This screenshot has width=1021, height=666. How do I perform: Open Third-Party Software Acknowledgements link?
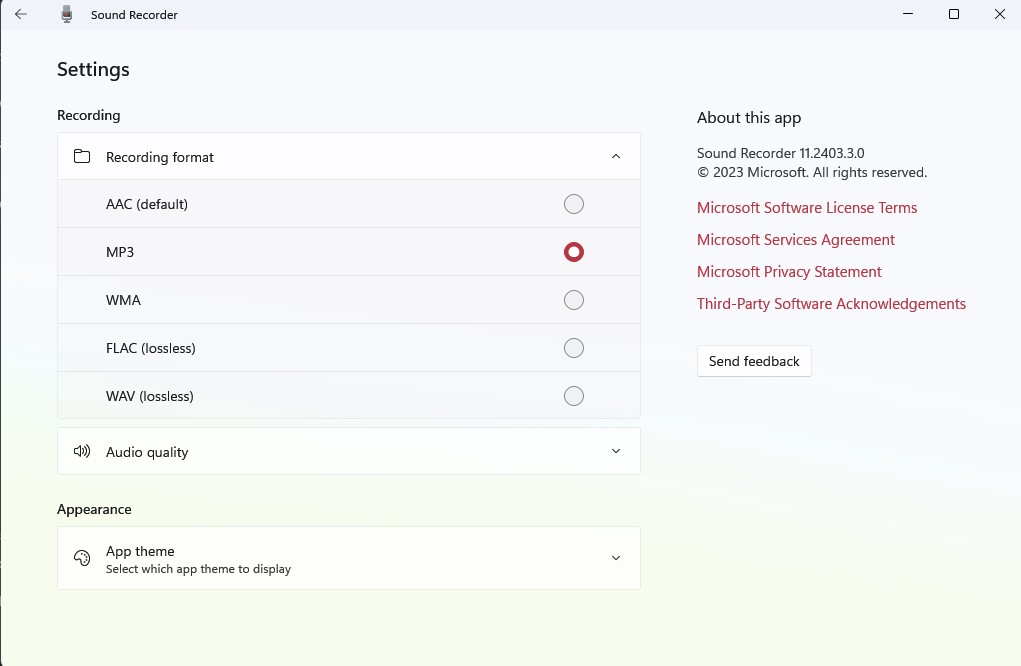click(832, 303)
